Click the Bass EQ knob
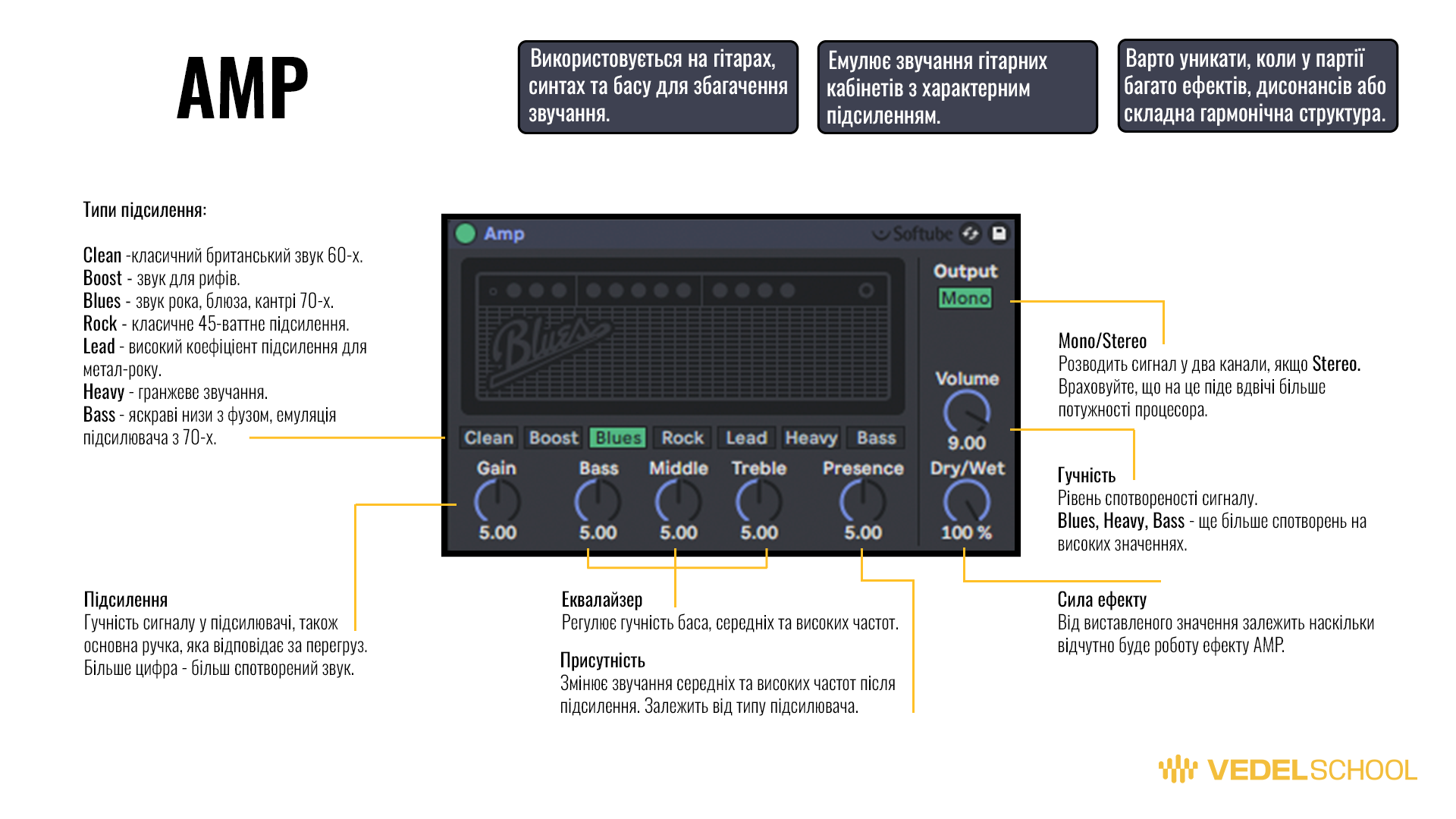This screenshot has width=1456, height=819. [598, 501]
